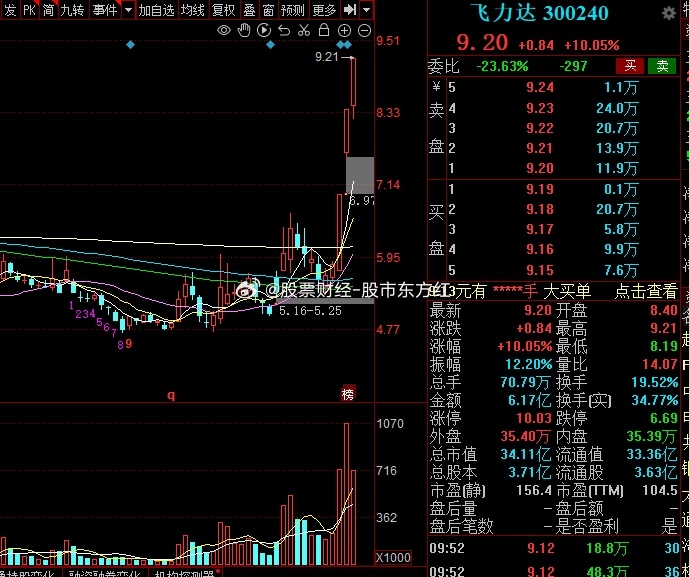689x577 pixels.
Task: Click the red 买 buy button
Action: [x=629, y=66]
